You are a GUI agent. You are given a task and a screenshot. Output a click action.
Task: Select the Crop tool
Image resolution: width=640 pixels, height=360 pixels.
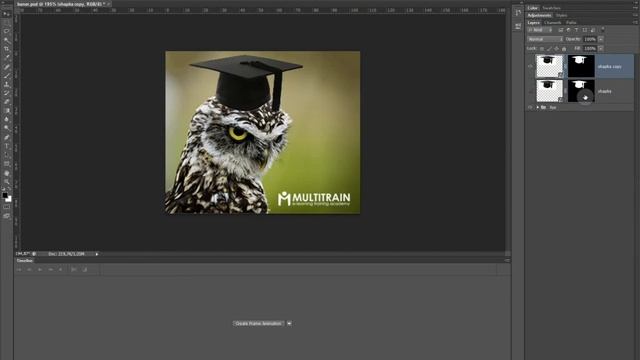(6, 49)
